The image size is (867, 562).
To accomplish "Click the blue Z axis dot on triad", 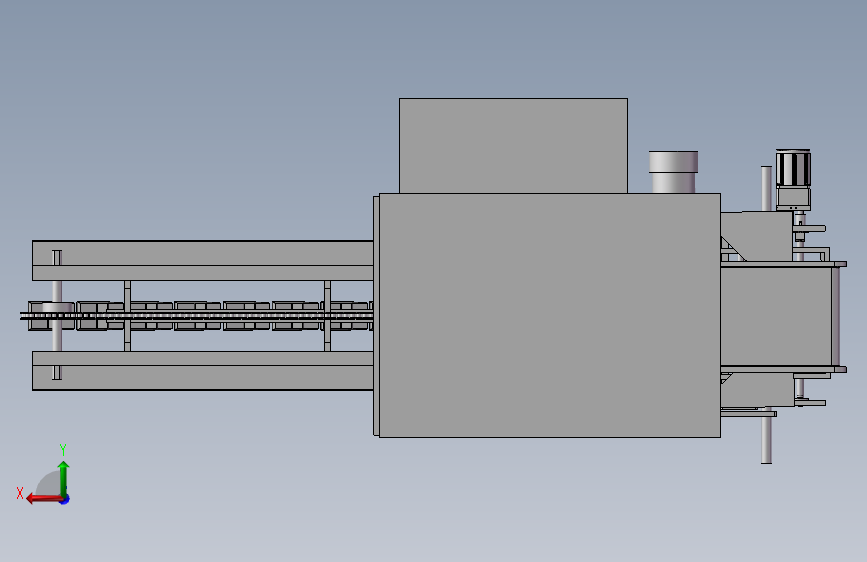I will coord(65,499).
